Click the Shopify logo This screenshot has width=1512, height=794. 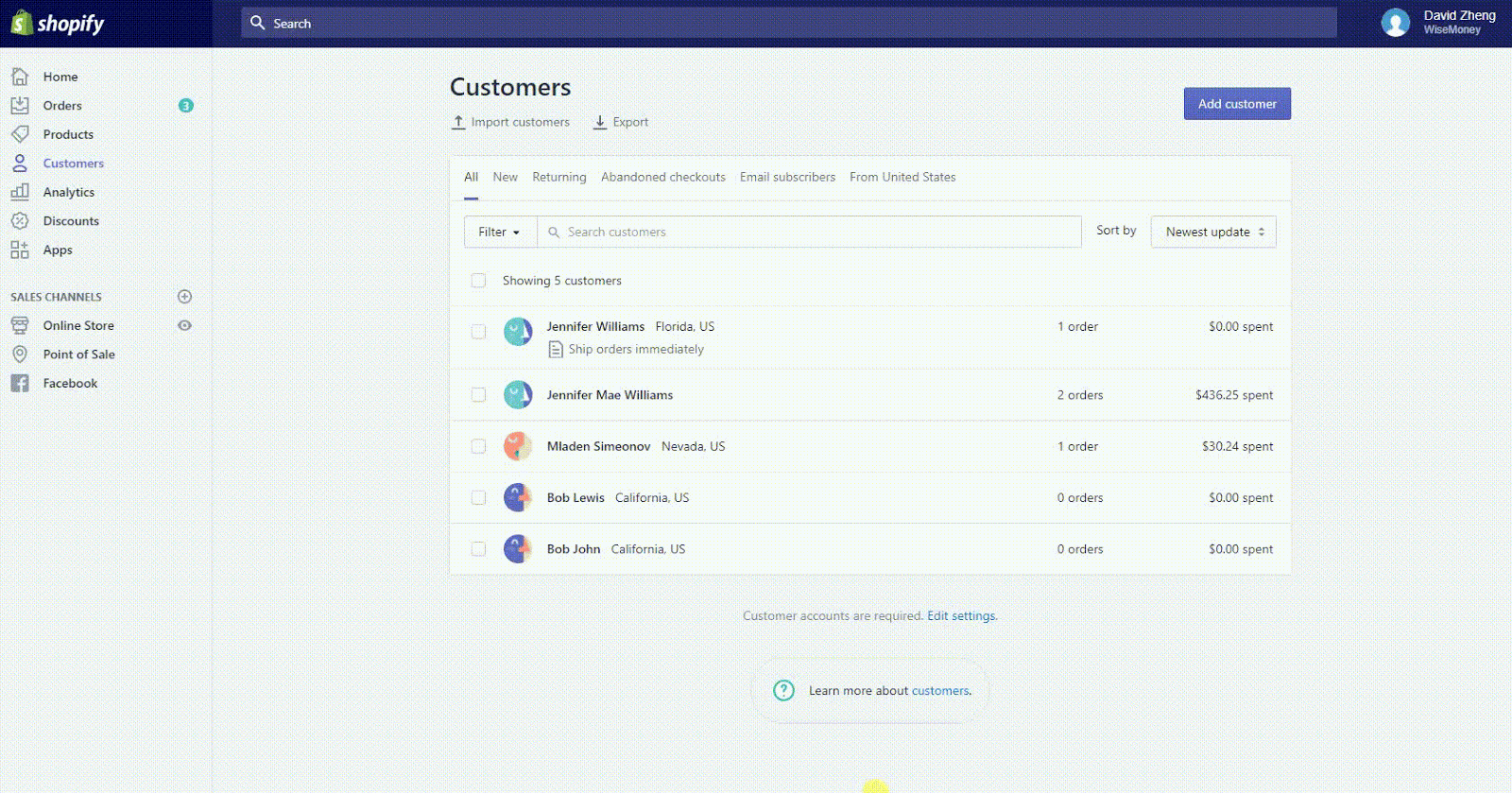click(x=58, y=23)
